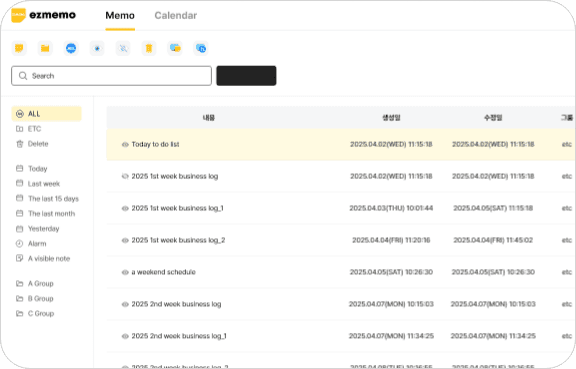Click created date 2025.04.03(THU) 10:01:44

coord(391,208)
